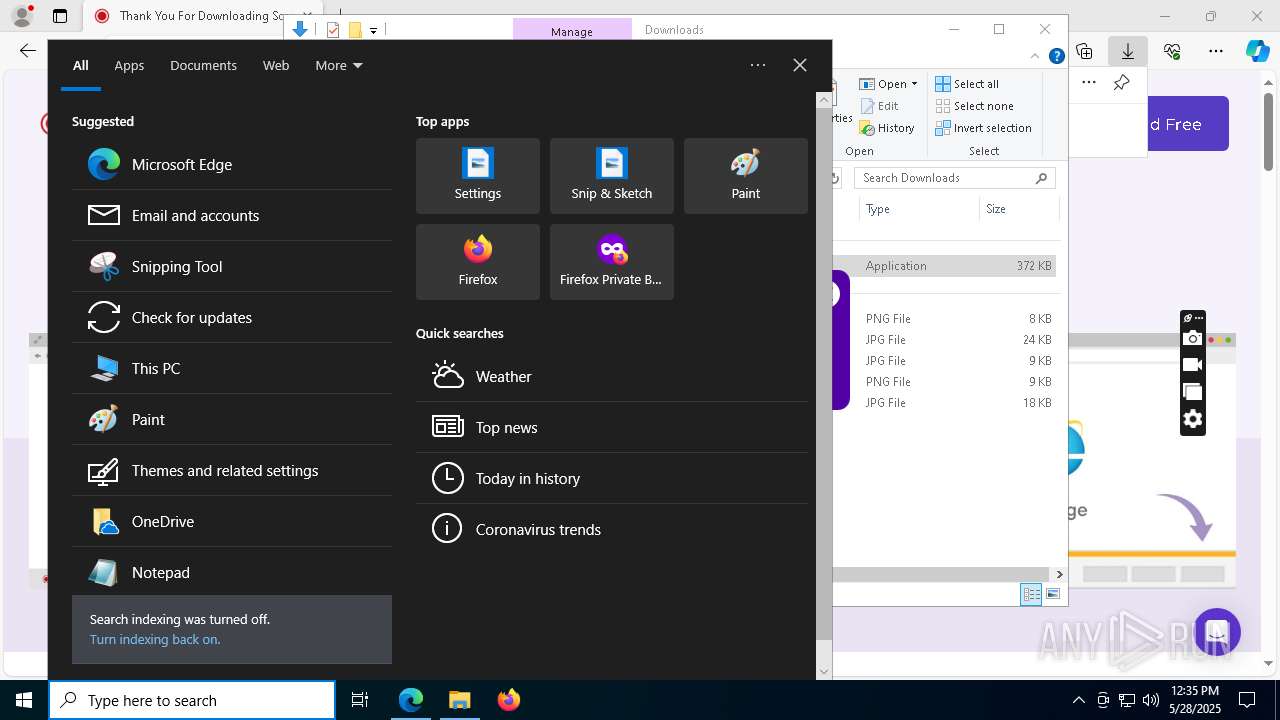Search Weather quick search

click(612, 377)
